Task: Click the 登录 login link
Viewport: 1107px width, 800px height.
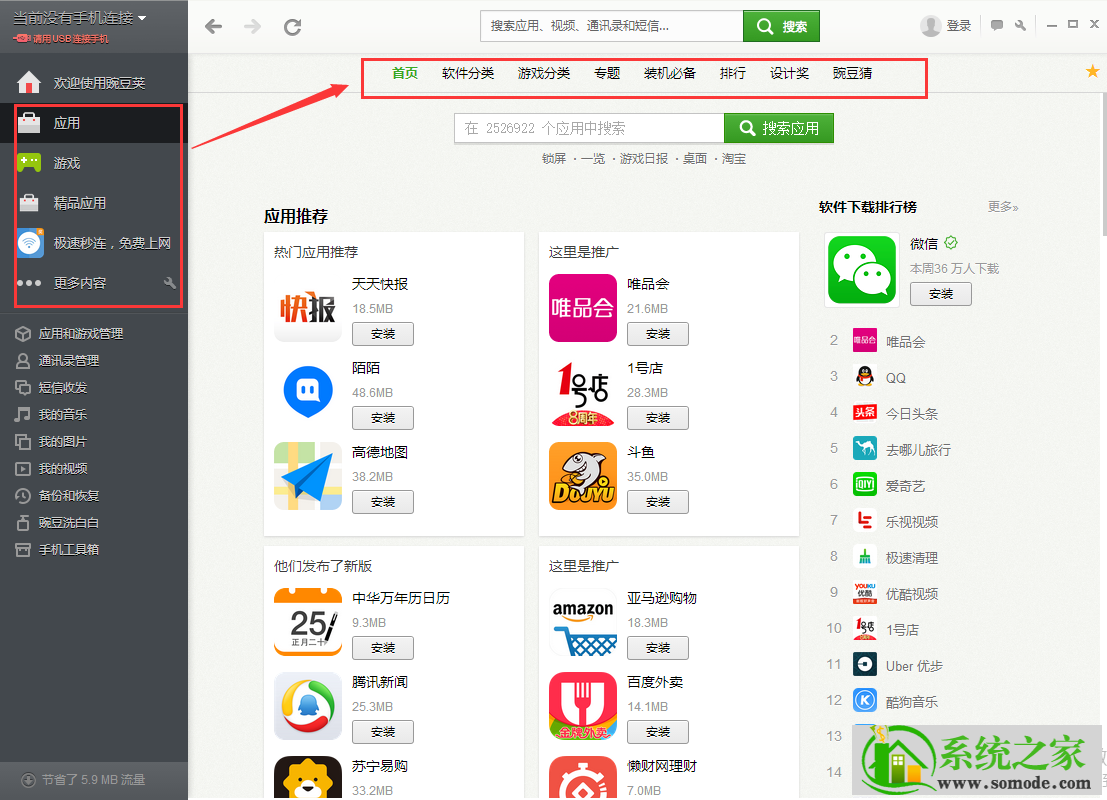Action: pos(959,26)
